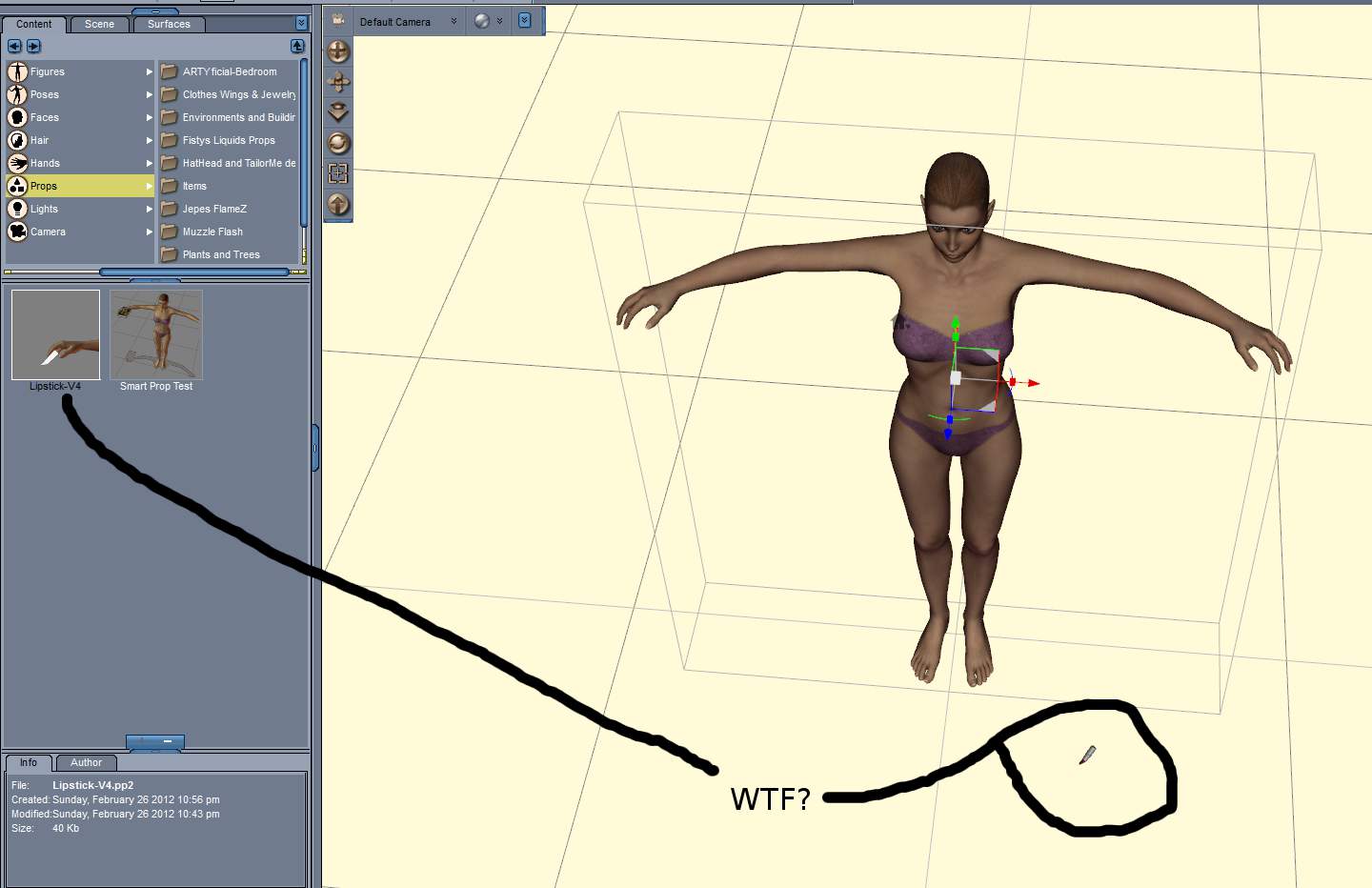The image size is (1372, 888).
Task: Click the horizontal scrollbar under the category list
Action: [193, 272]
